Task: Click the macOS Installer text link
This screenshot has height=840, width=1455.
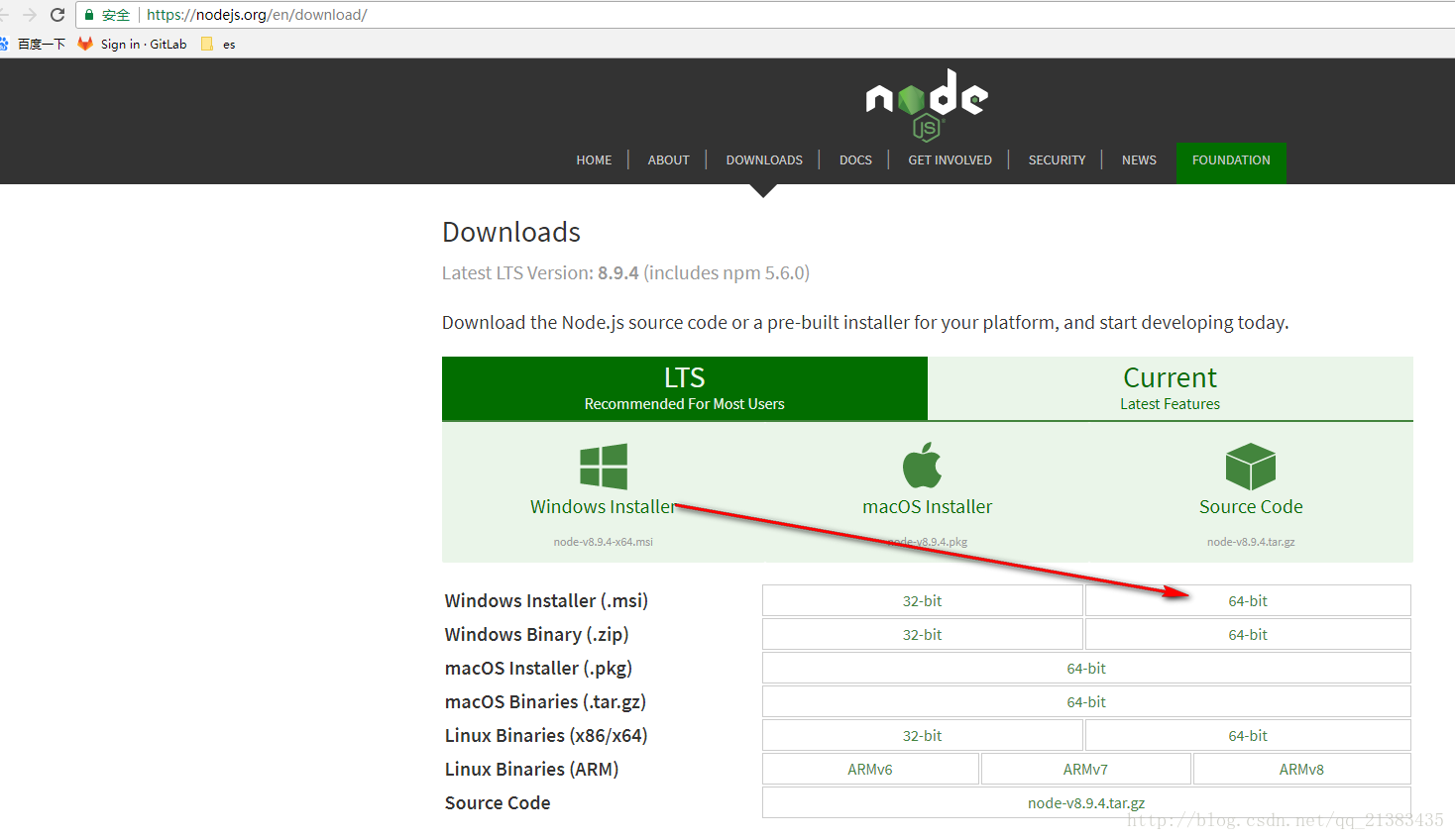Action: coord(928,506)
